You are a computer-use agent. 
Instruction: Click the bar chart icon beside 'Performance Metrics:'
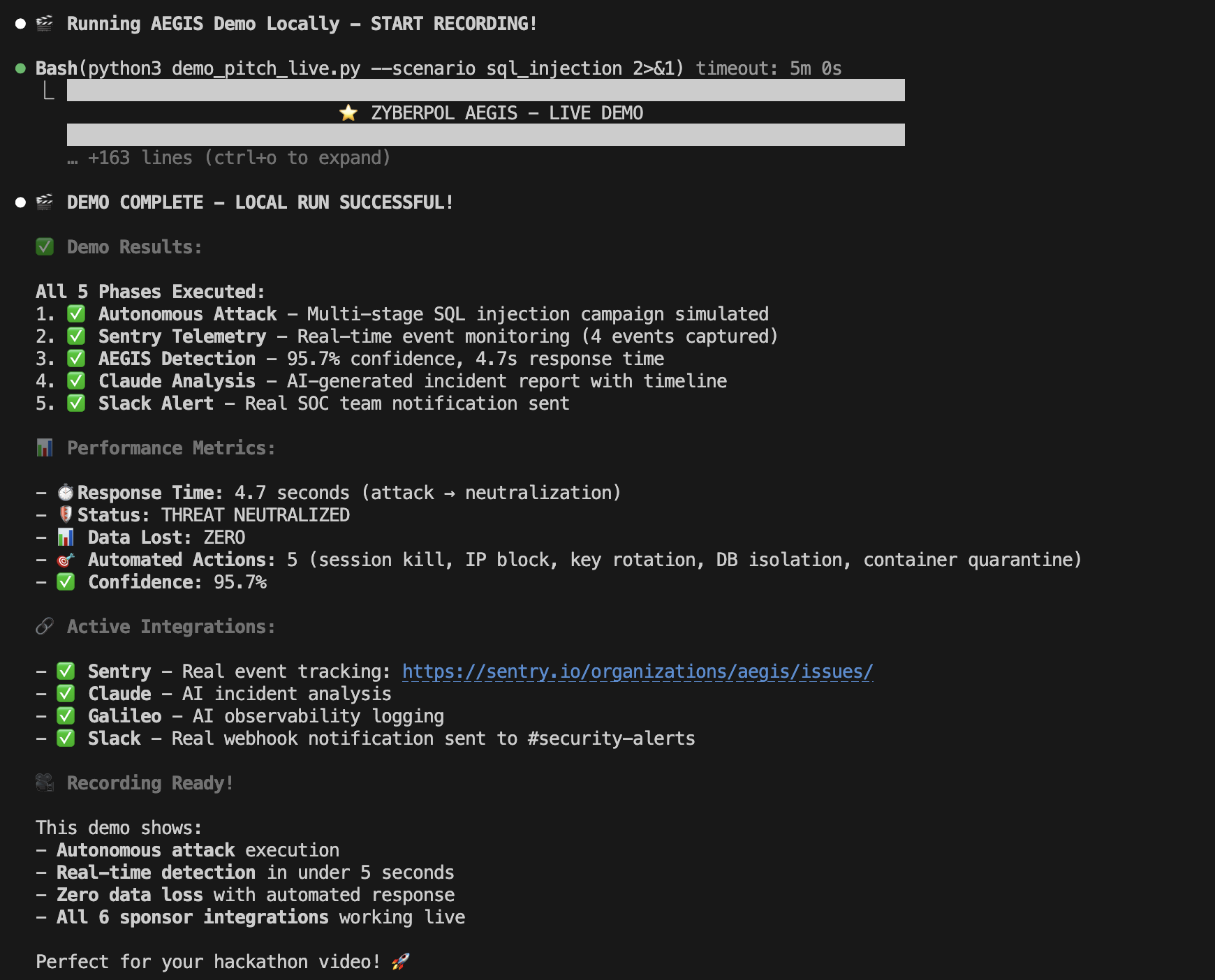pyautogui.click(x=45, y=448)
